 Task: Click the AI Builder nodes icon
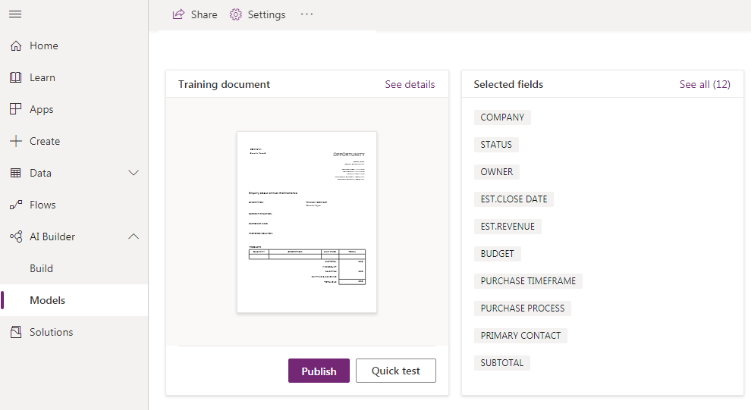coord(16,236)
